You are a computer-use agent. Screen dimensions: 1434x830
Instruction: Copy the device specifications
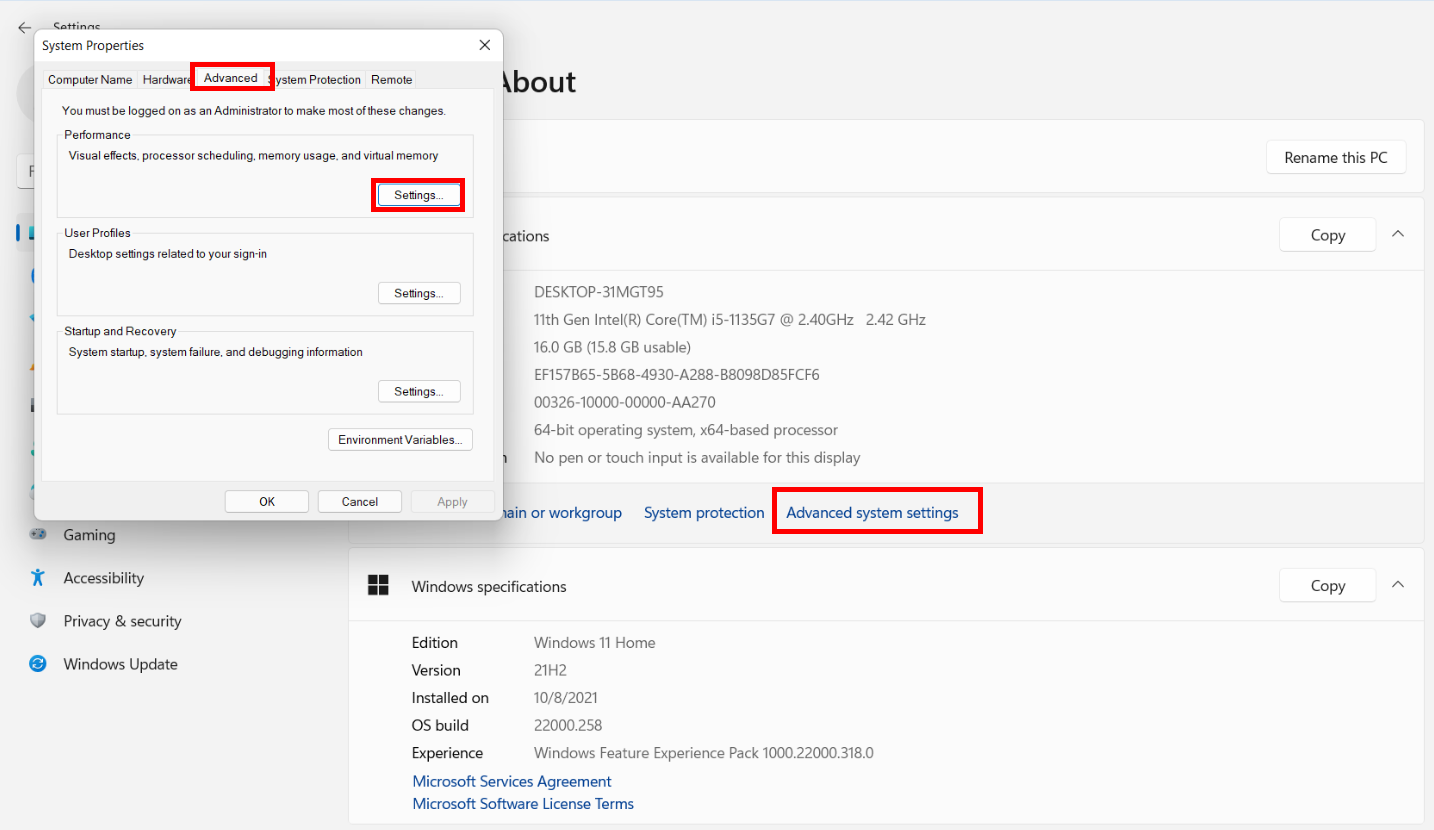click(1328, 235)
